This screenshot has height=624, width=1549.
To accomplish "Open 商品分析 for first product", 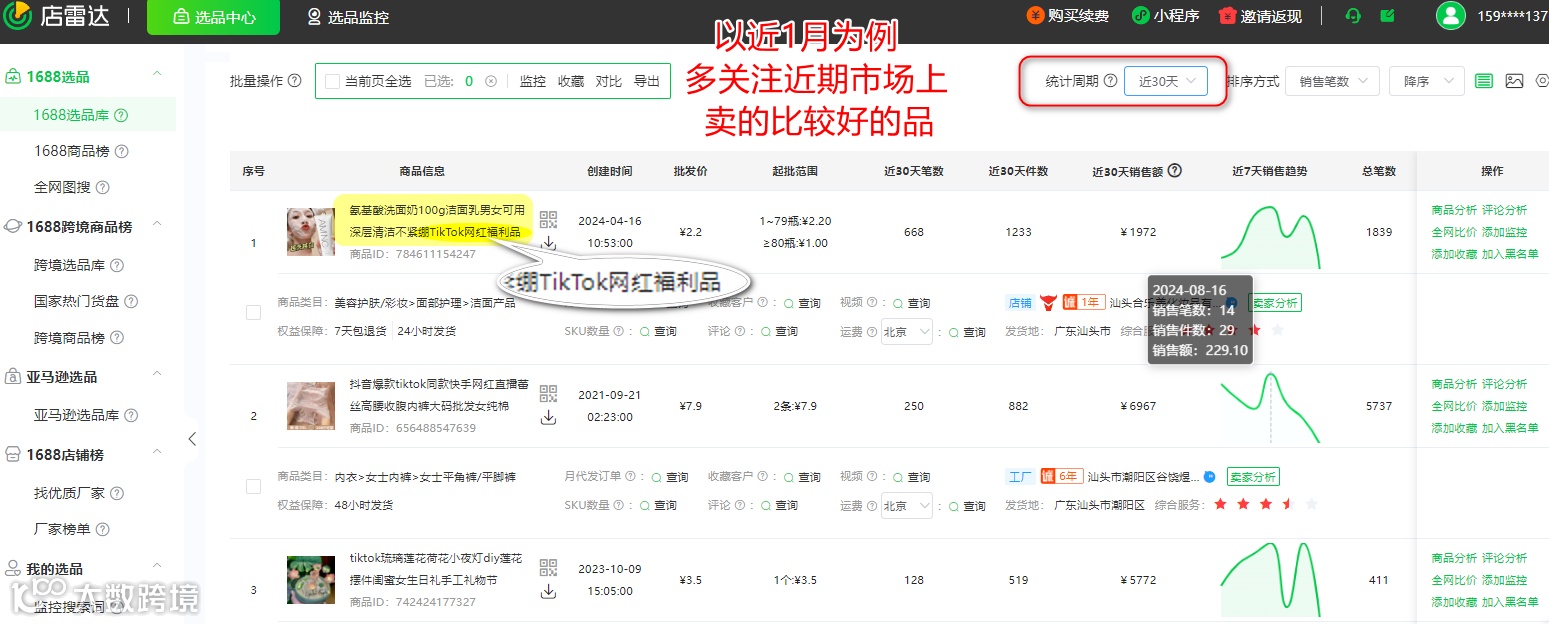I will pos(1454,210).
